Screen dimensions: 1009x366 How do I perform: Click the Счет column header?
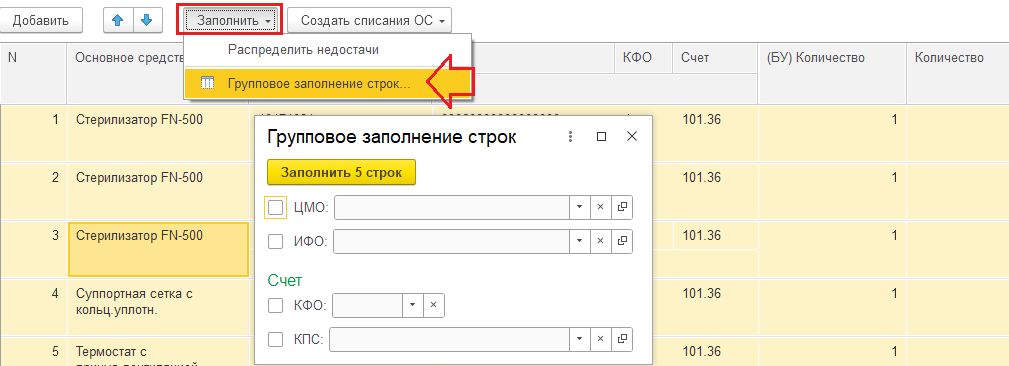pos(715,58)
